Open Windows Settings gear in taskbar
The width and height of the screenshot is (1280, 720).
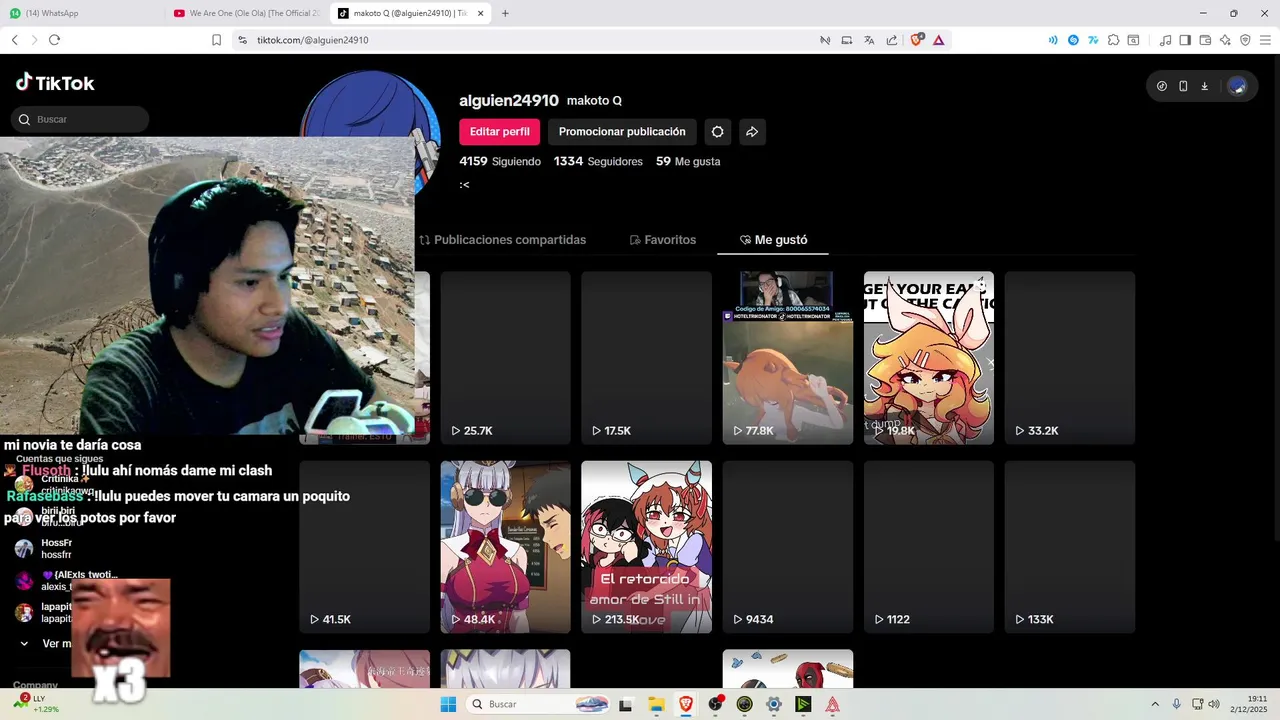click(773, 704)
